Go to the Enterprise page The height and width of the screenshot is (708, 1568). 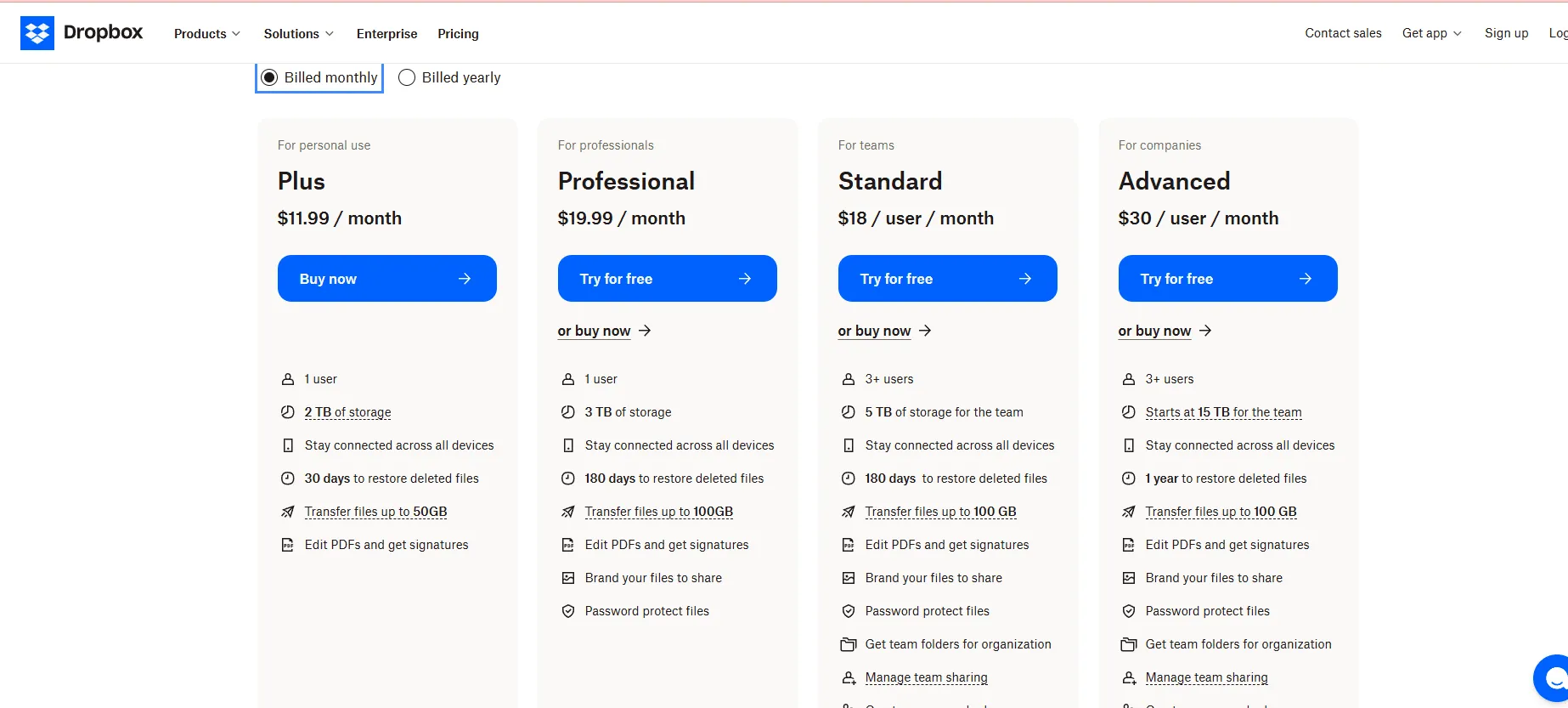387,34
